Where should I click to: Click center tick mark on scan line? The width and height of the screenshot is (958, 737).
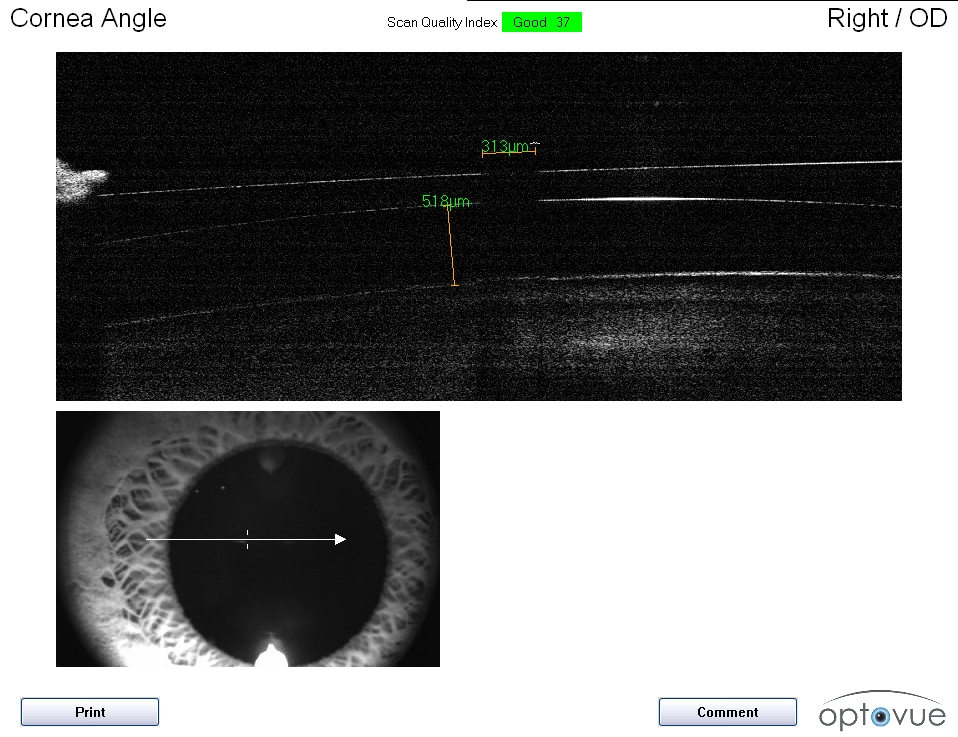247,539
